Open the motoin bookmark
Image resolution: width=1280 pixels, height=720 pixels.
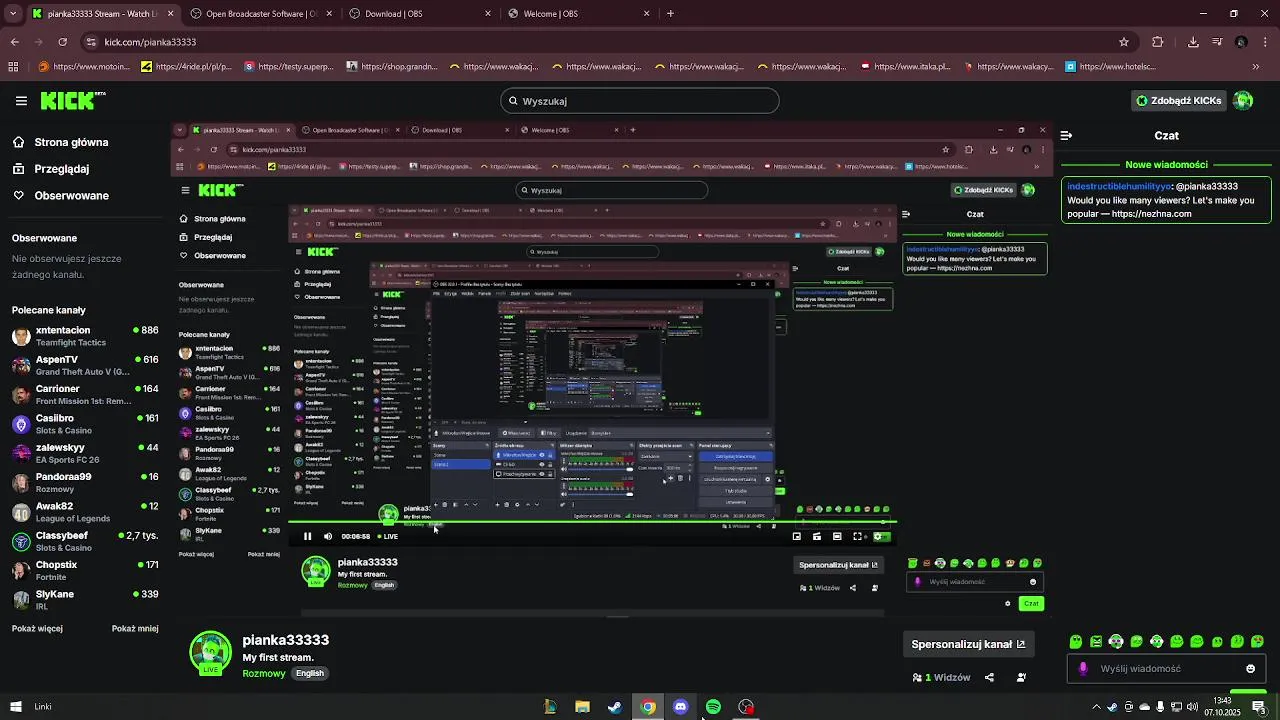coord(83,67)
